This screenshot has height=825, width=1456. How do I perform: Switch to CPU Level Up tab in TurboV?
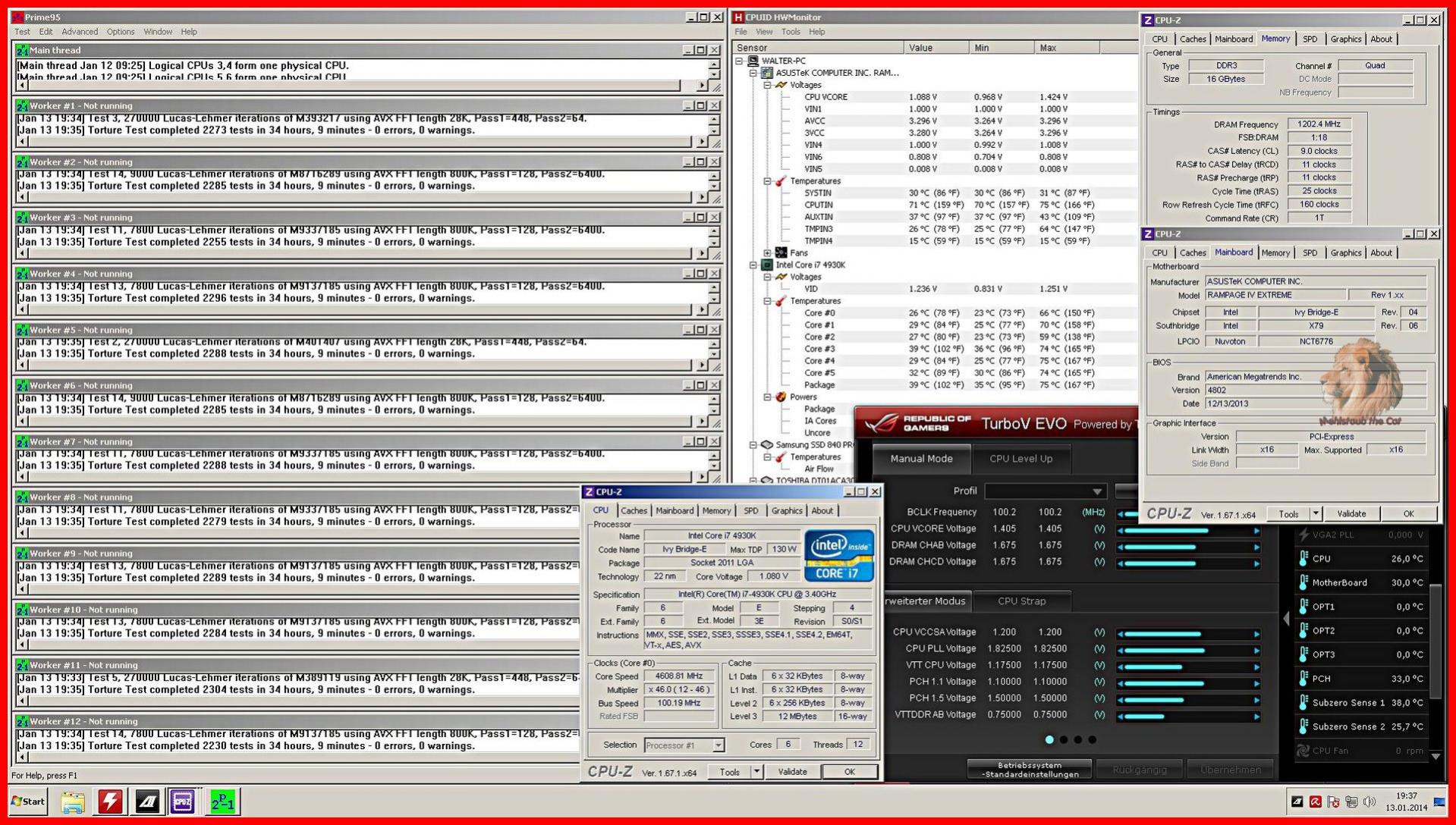(x=1020, y=459)
